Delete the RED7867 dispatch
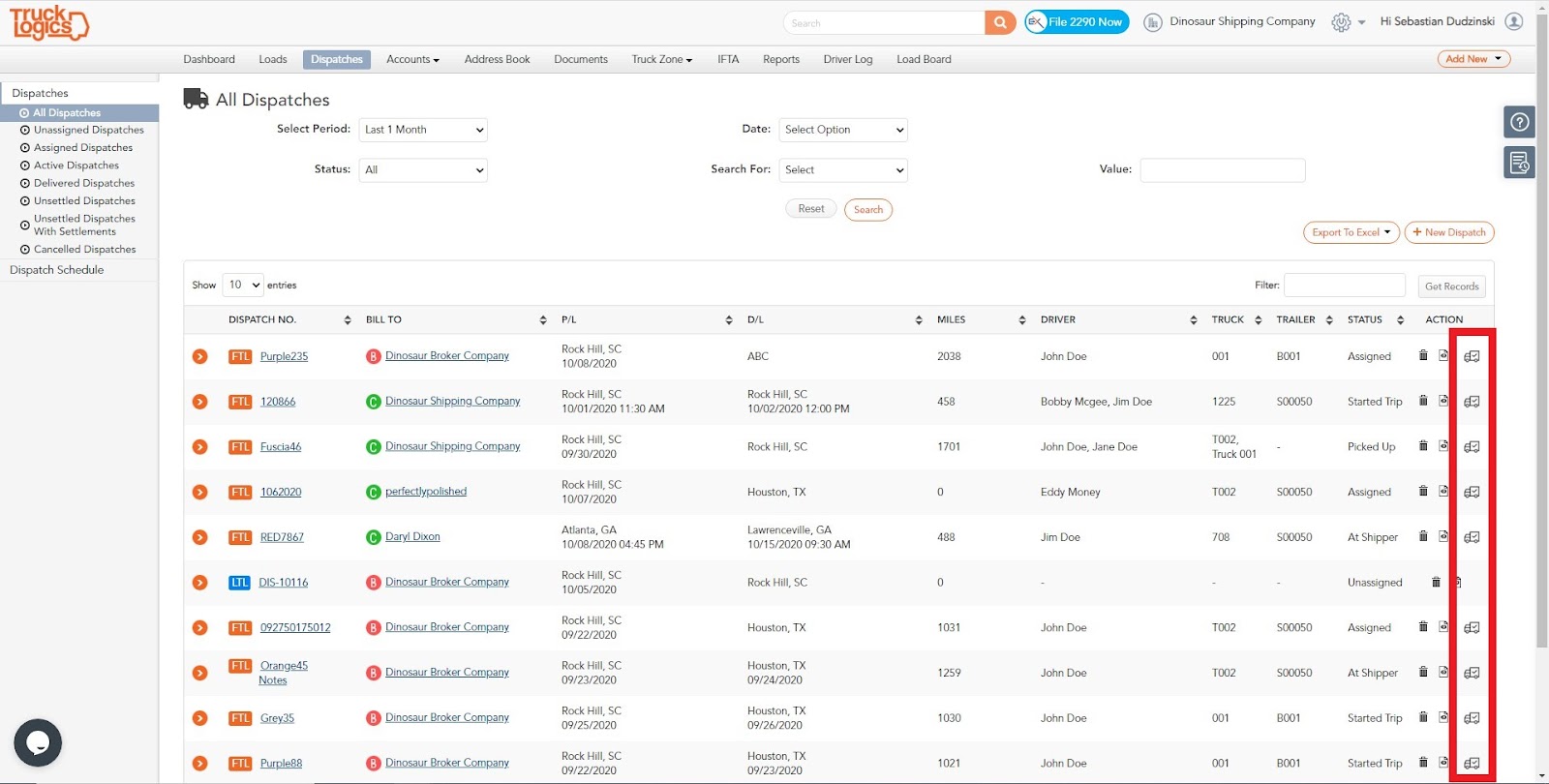This screenshot has height=784, width=1549. pos(1423,536)
